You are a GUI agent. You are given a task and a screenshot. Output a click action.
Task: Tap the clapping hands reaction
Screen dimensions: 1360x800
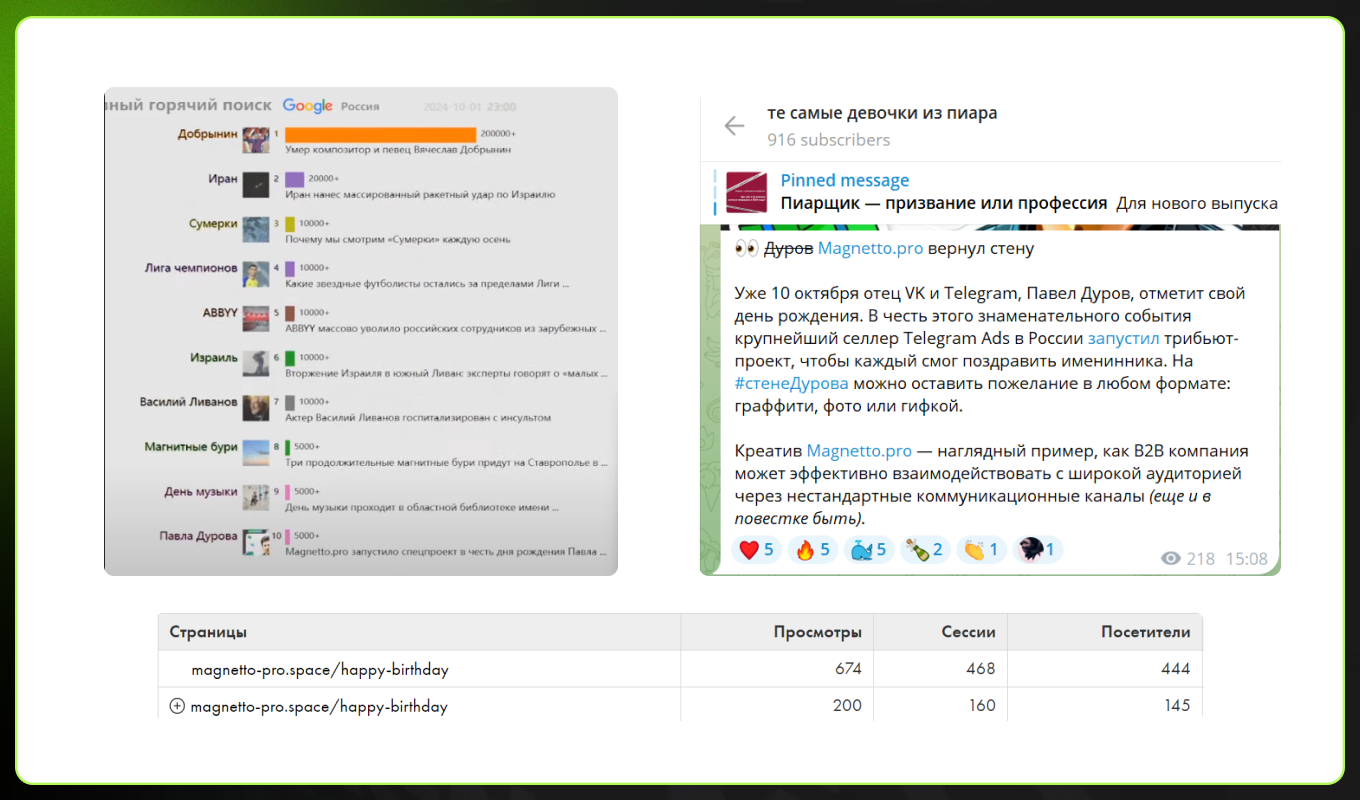click(980, 549)
